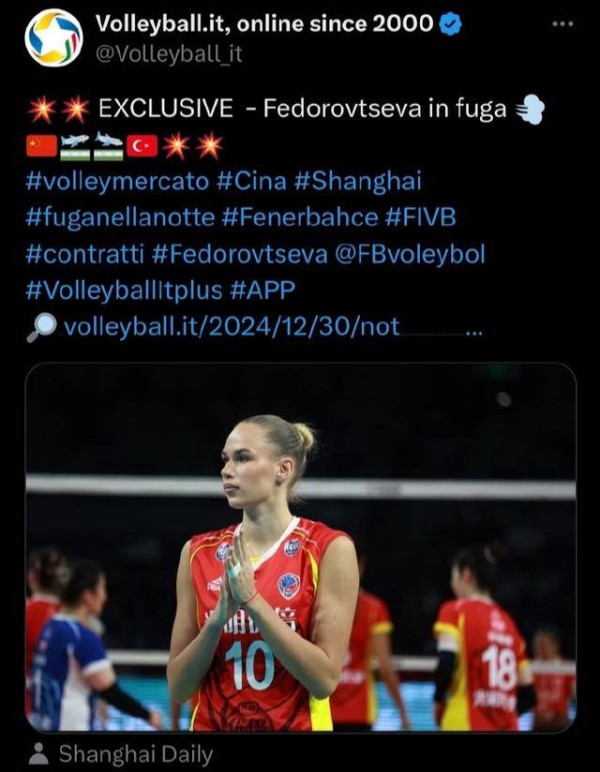Click the blue verified badge
Viewport: 600px width, 772px height.
(450, 24)
